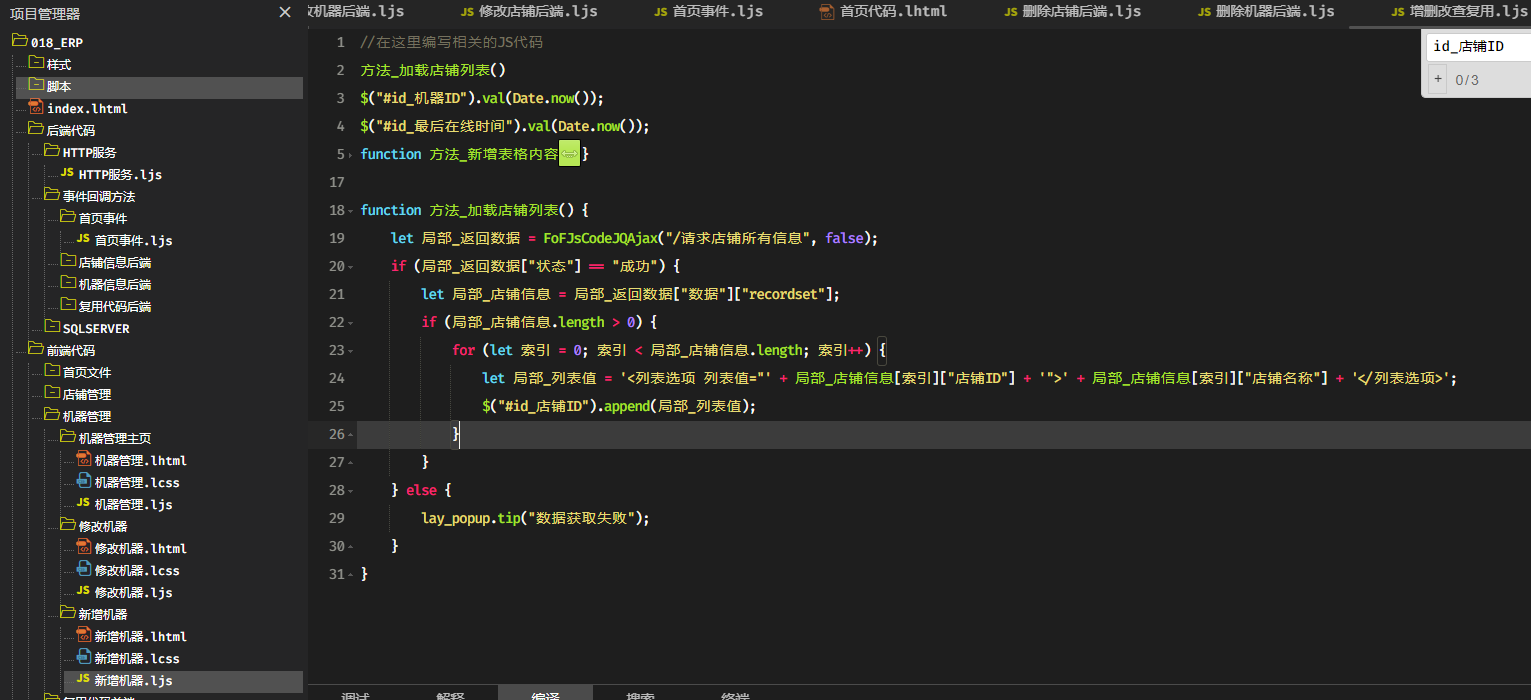The height and width of the screenshot is (700, 1531).
Task: Toggle the fold arrow at line 5
Action: 350,155
